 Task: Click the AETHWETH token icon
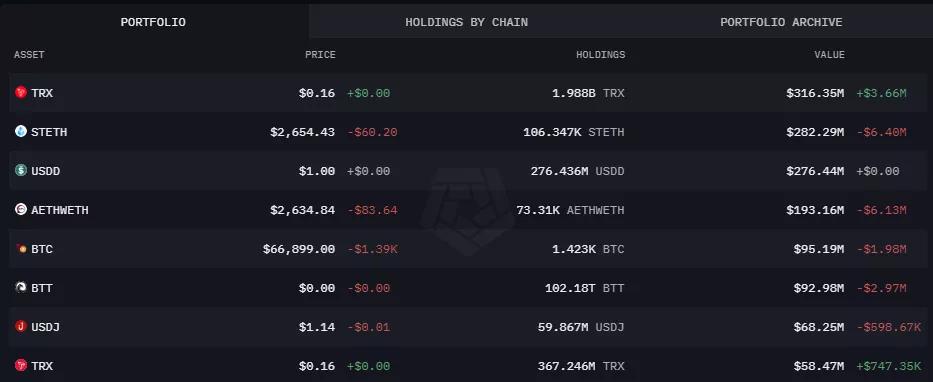click(21, 209)
